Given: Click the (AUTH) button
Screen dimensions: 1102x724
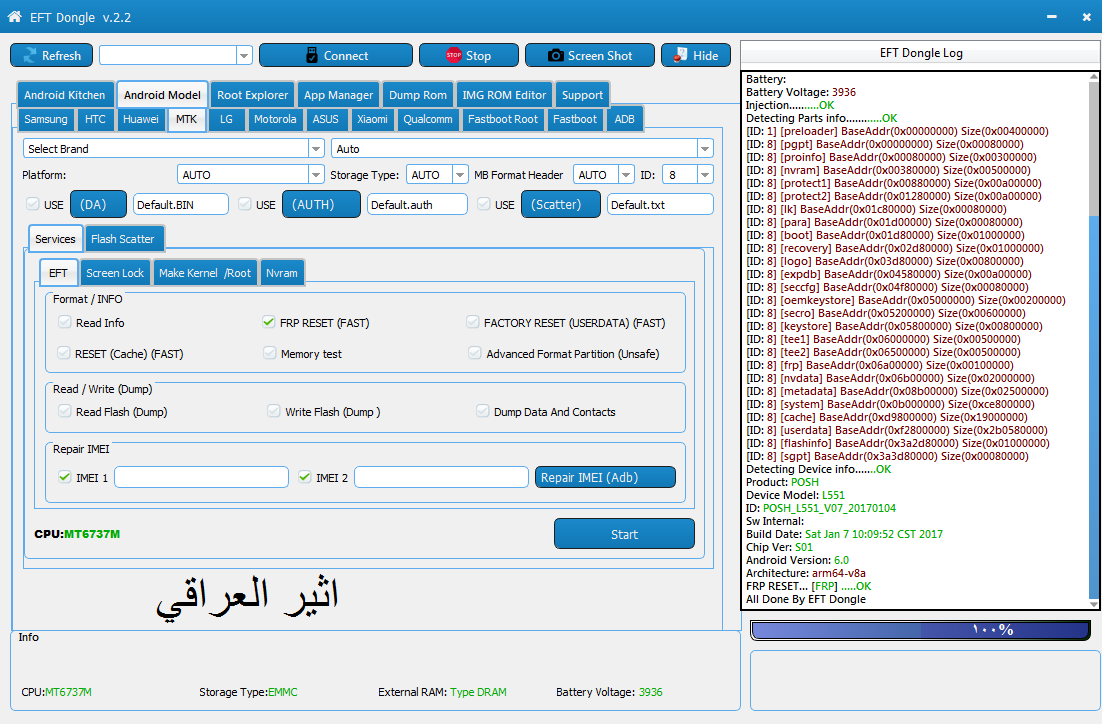Looking at the screenshot, I should [x=321, y=205].
